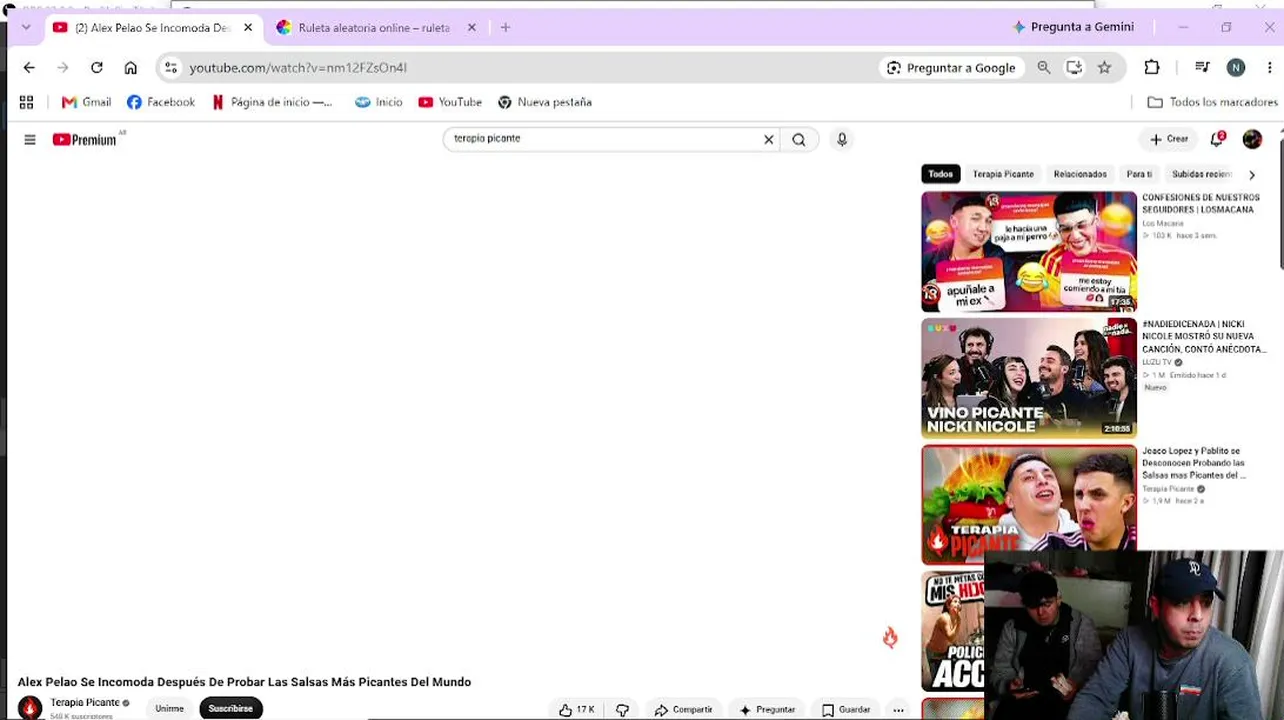Click the Preguntar button below the video
This screenshot has height=720, width=1284.
[767, 709]
